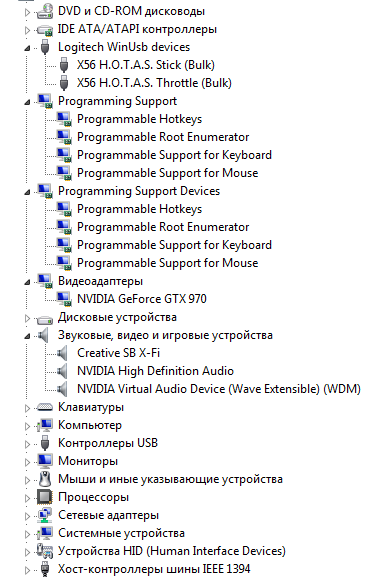Click the Процессоры chip icon
Image resolution: width=382 pixels, height=578 pixels.
(x=45, y=497)
